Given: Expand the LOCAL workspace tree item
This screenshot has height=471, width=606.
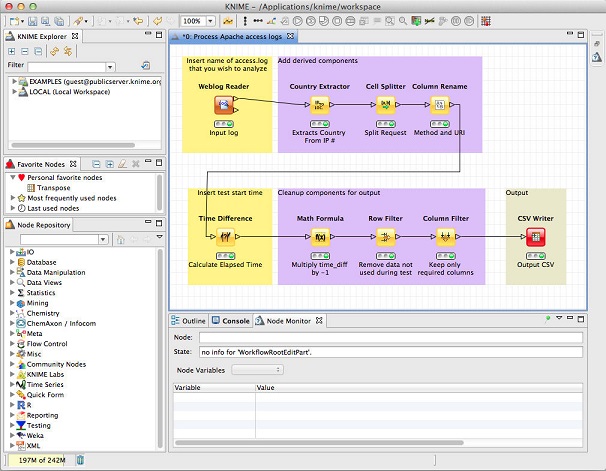Looking at the screenshot, I should 14,92.
